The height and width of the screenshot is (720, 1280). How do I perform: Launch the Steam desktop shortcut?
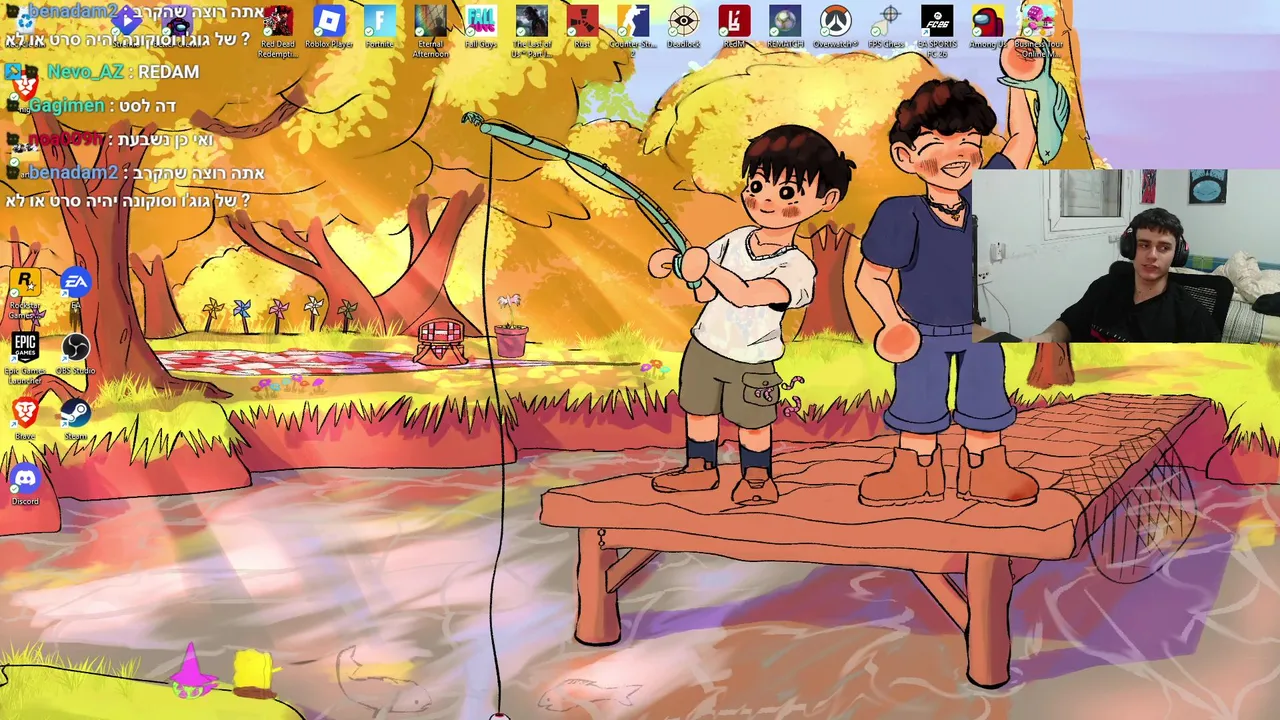[75, 418]
